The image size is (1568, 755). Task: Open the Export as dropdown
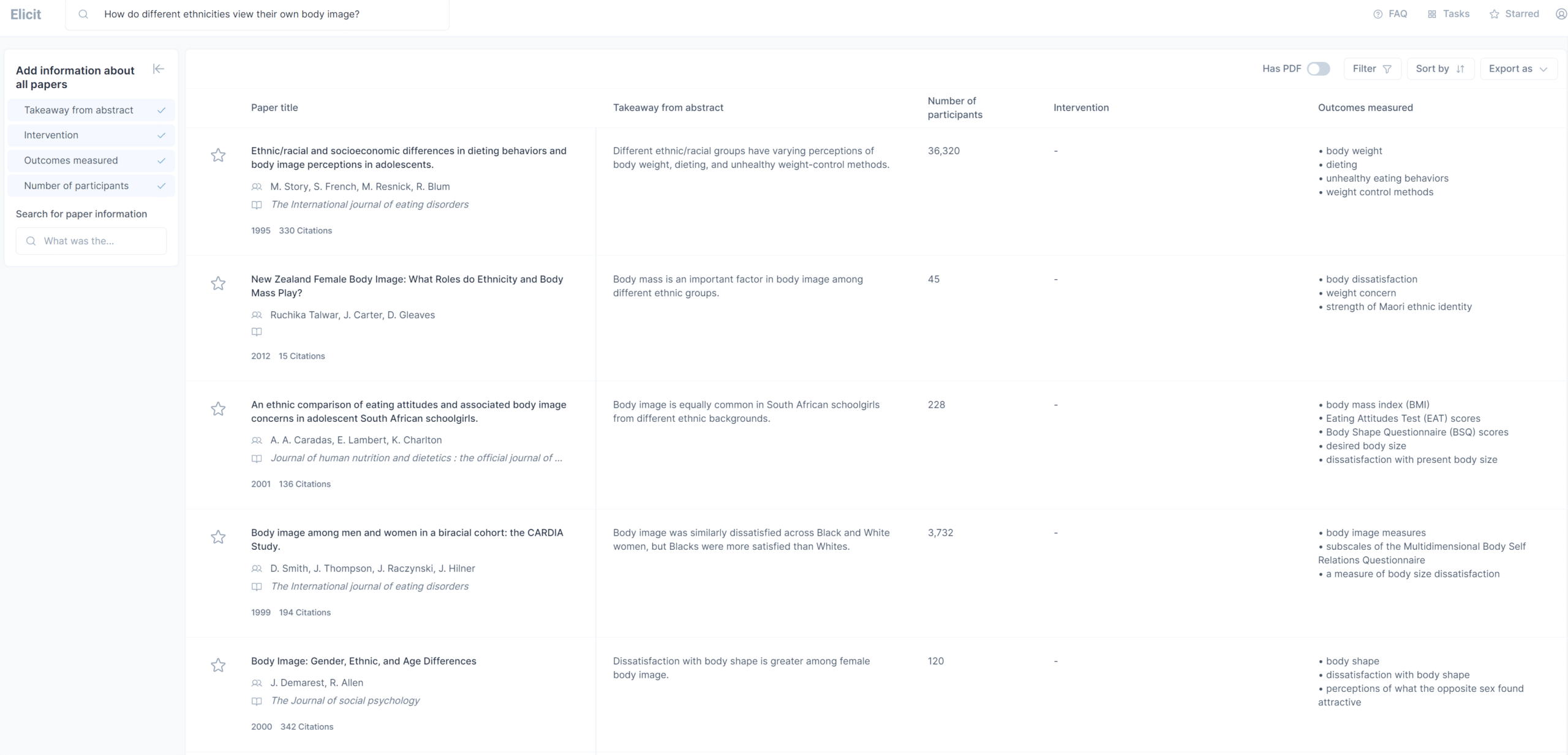(x=1518, y=69)
